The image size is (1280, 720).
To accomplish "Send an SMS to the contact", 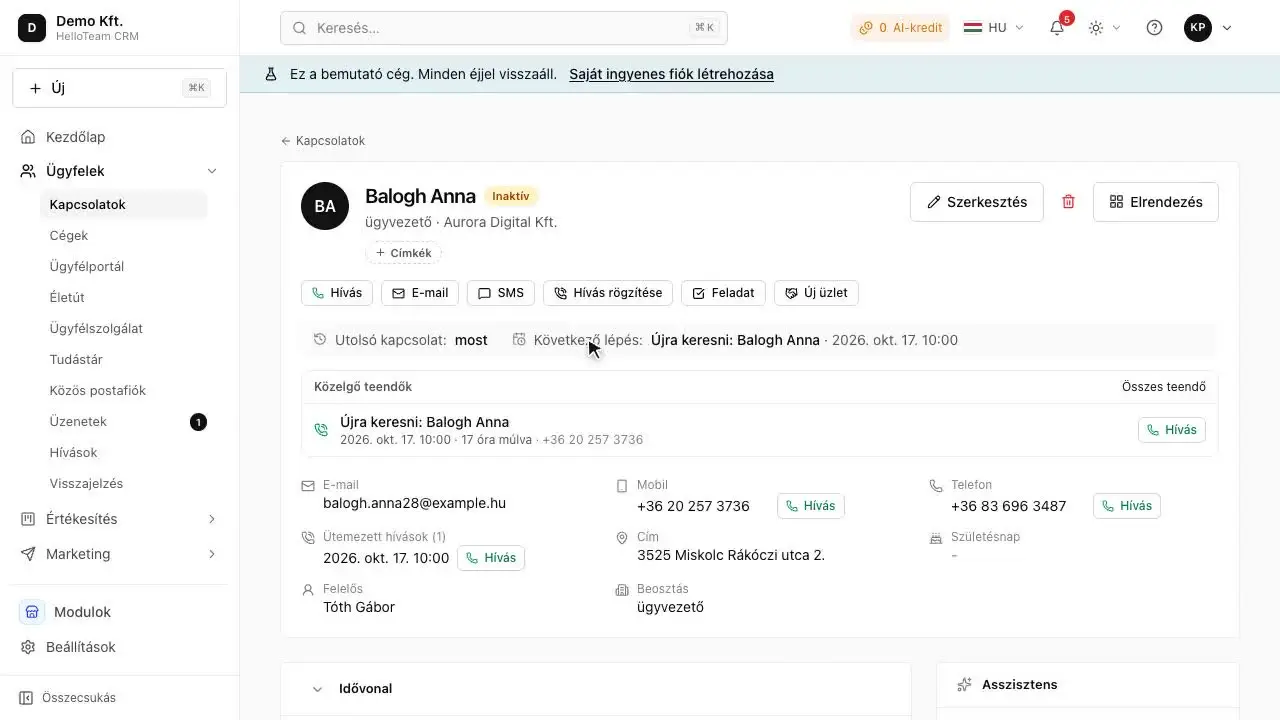I will (x=501, y=293).
